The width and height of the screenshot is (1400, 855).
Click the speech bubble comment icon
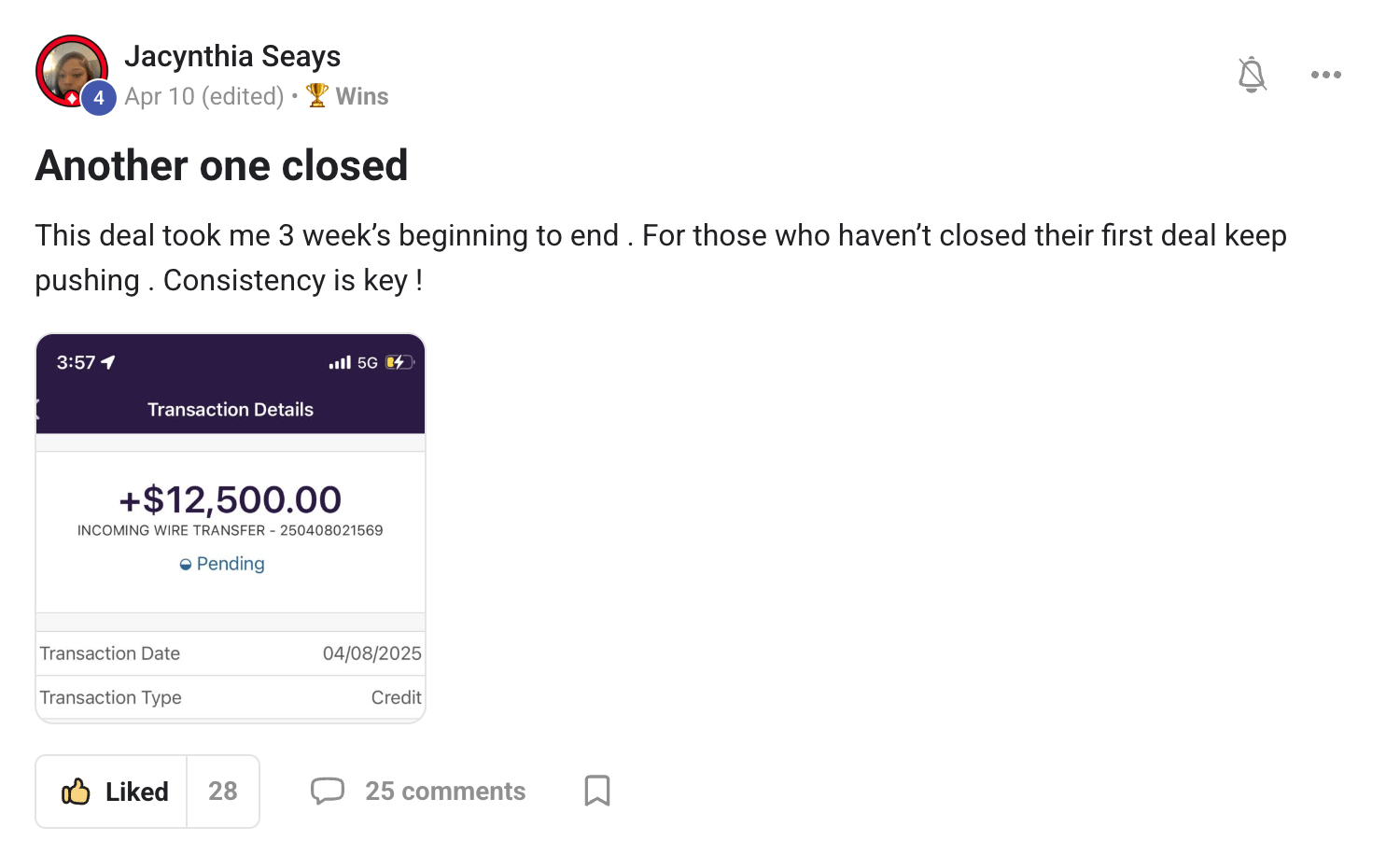[x=328, y=792]
